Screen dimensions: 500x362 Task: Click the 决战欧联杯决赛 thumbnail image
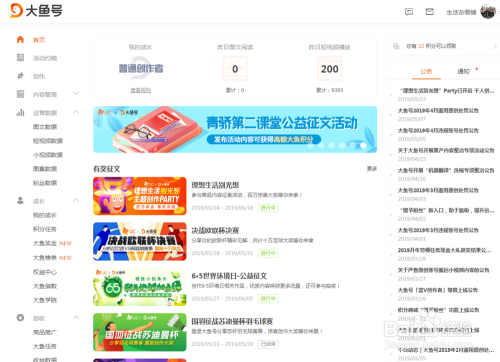point(140,241)
